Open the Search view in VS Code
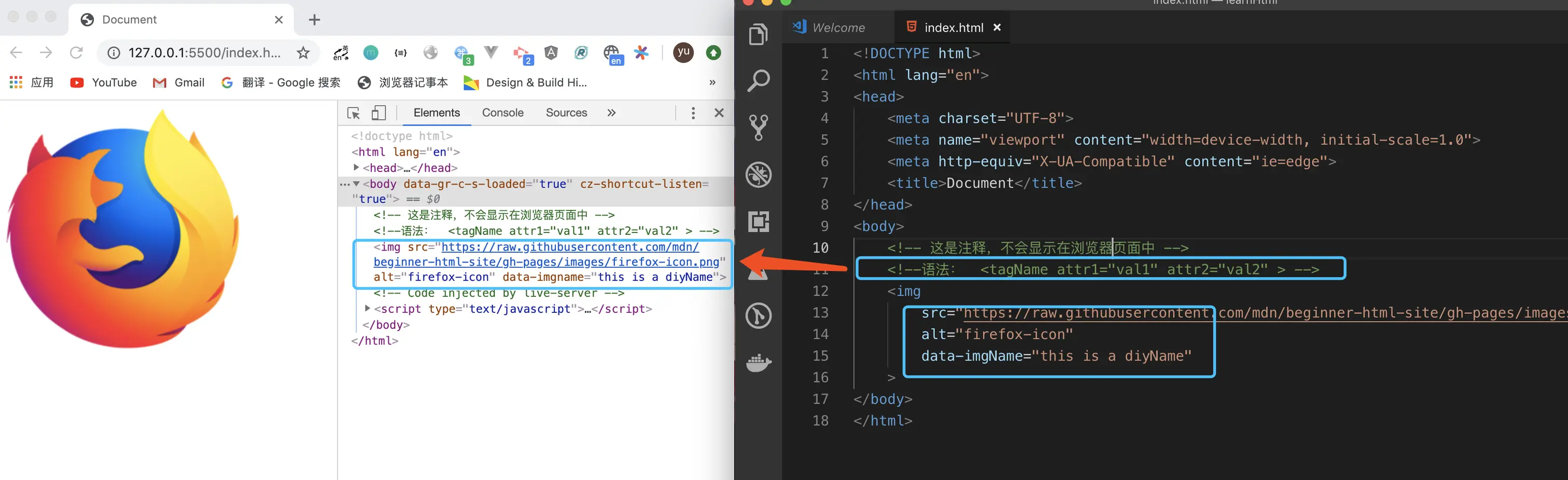Image resolution: width=1568 pixels, height=480 pixels. [x=759, y=80]
